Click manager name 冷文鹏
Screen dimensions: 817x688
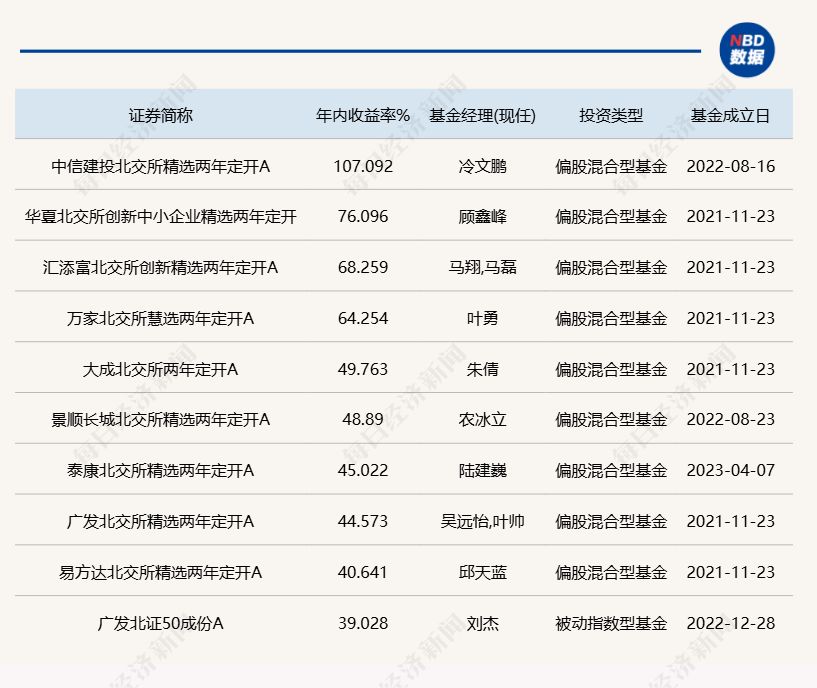pos(482,166)
